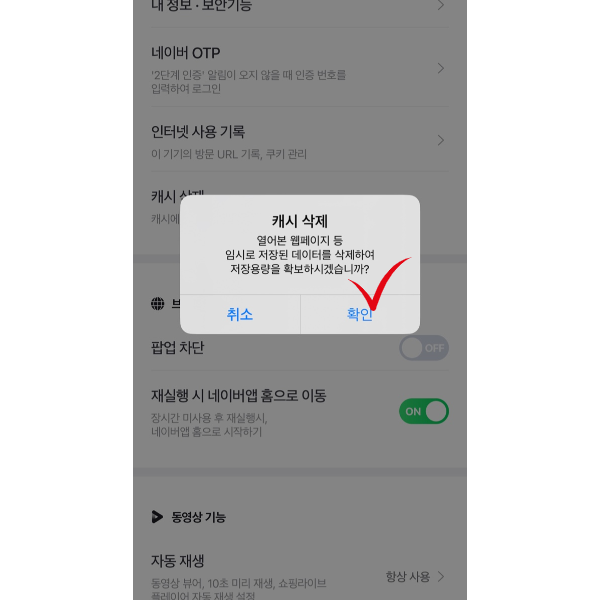Open 내 정보·보안기능 chevron arrow
The width and height of the screenshot is (600, 600).
[441, 5]
